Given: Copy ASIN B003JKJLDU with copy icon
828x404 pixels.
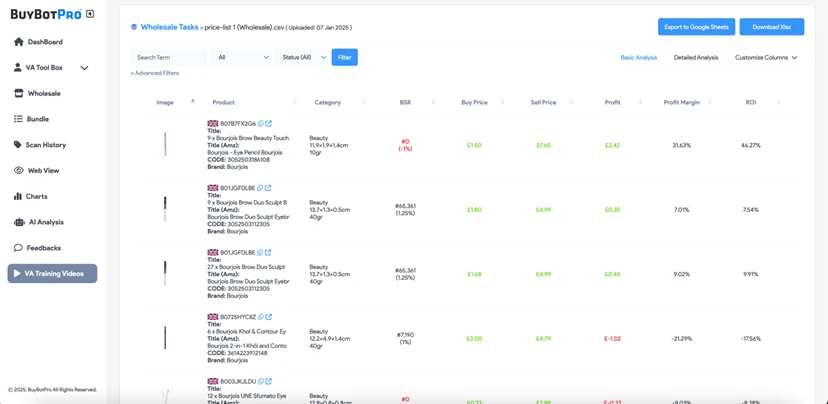Looking at the screenshot, I should tap(261, 381).
